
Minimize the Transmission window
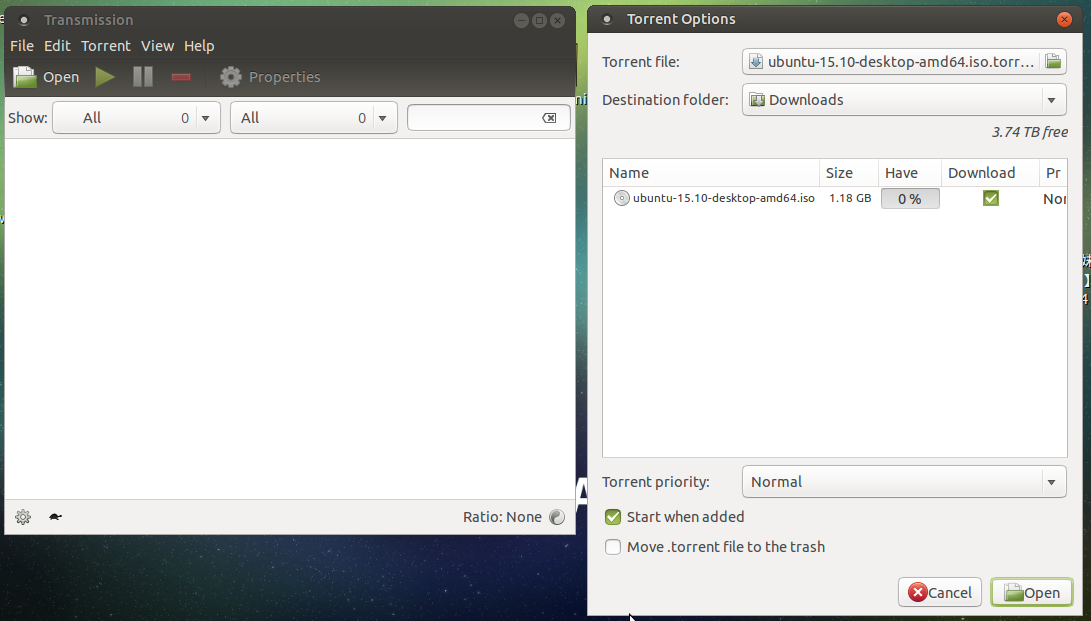(521, 21)
